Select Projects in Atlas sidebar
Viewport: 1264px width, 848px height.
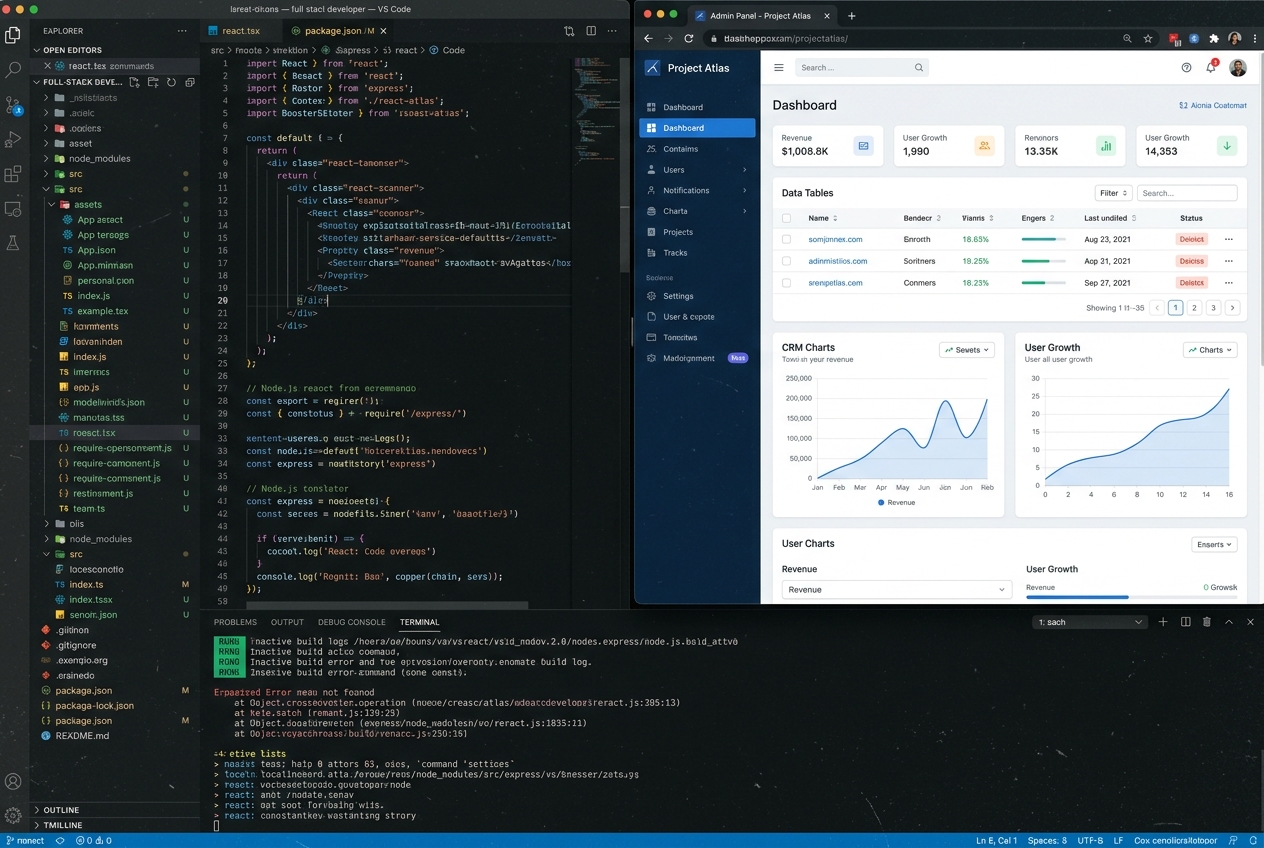pyautogui.click(x=696, y=232)
